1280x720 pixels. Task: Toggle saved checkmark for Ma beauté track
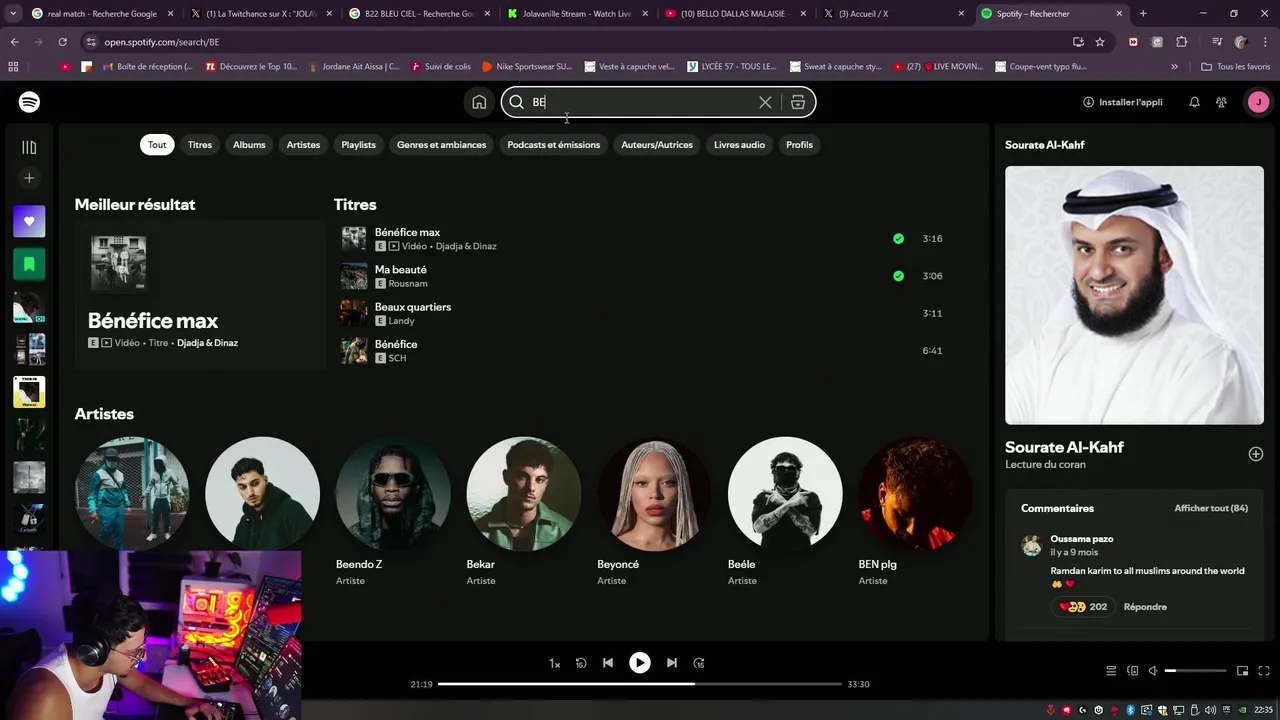click(898, 276)
